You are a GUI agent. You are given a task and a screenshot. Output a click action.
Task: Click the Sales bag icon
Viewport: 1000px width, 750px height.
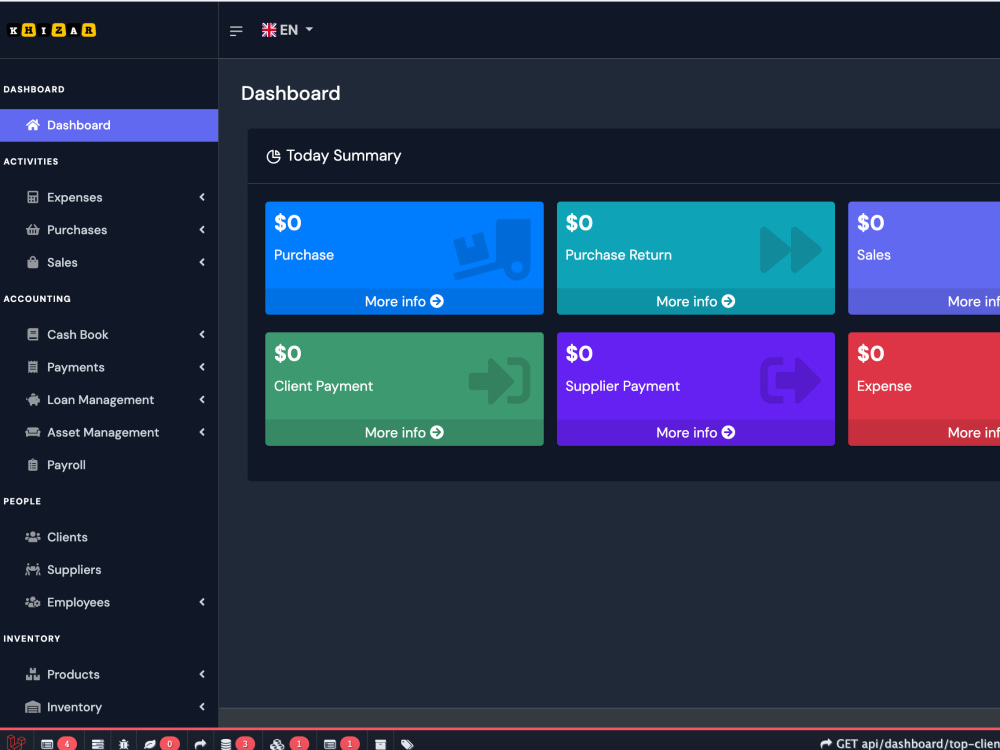click(x=33, y=262)
